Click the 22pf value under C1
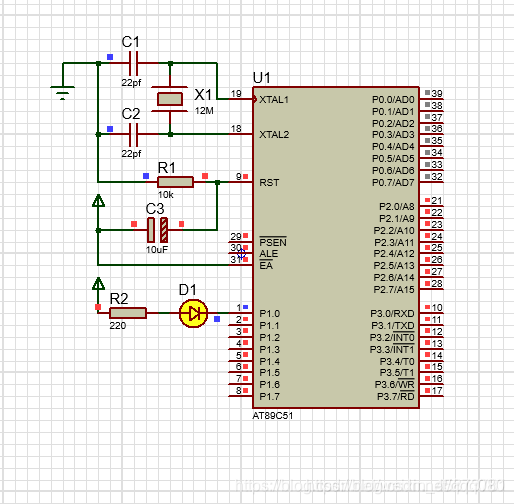The height and width of the screenshot is (504, 514). (131, 83)
